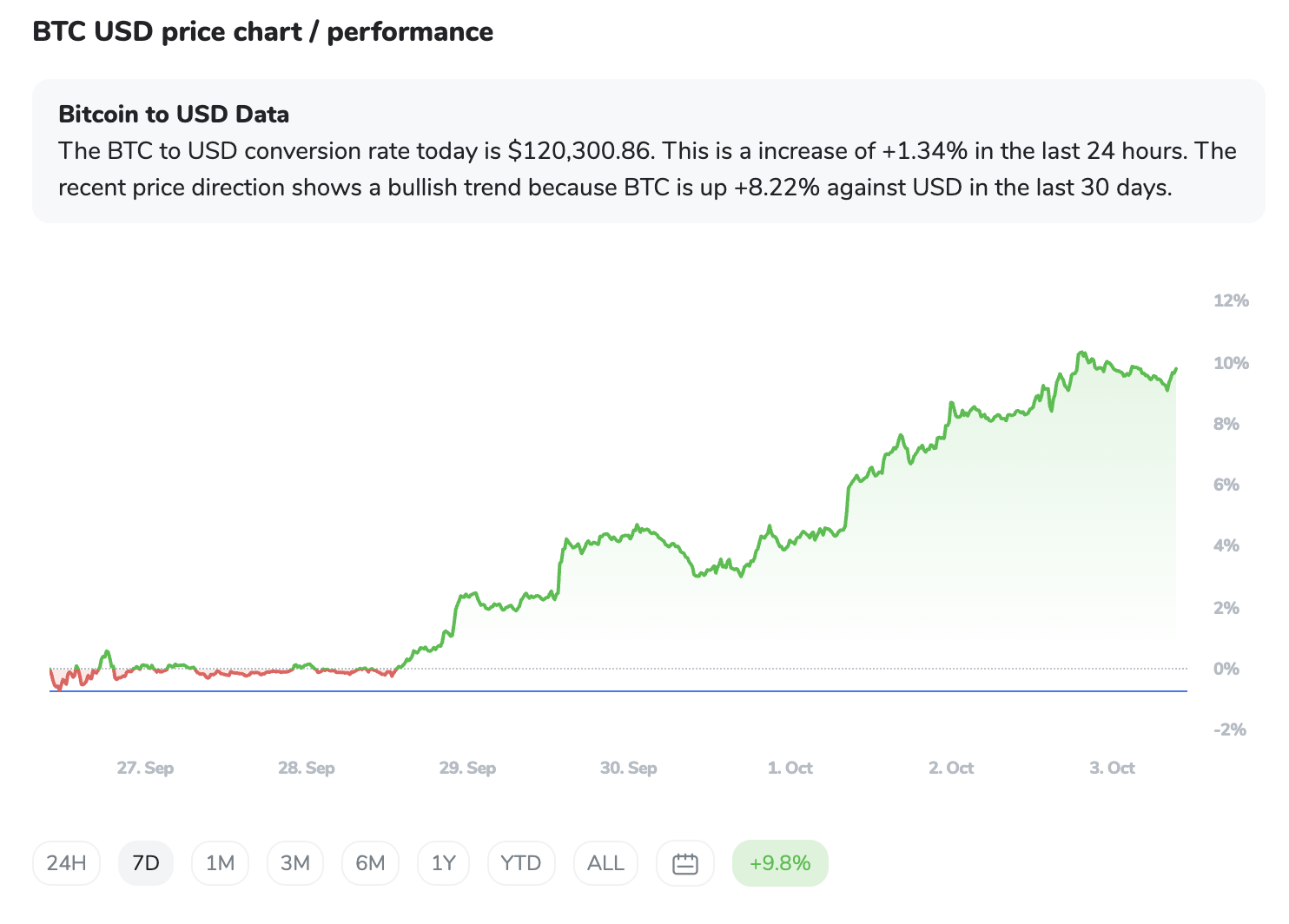Show the 6M price performance
This screenshot has height=924, width=1289.
click(x=370, y=863)
